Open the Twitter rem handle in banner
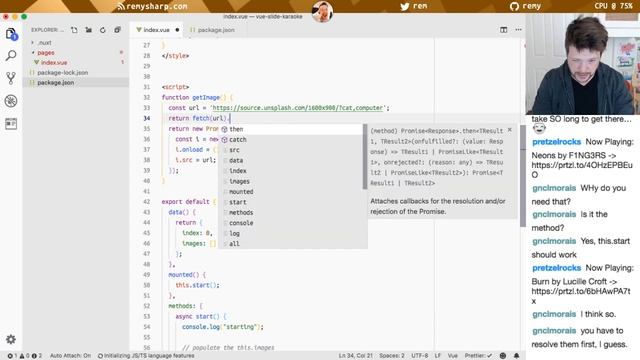The image size is (640, 360). tap(414, 7)
